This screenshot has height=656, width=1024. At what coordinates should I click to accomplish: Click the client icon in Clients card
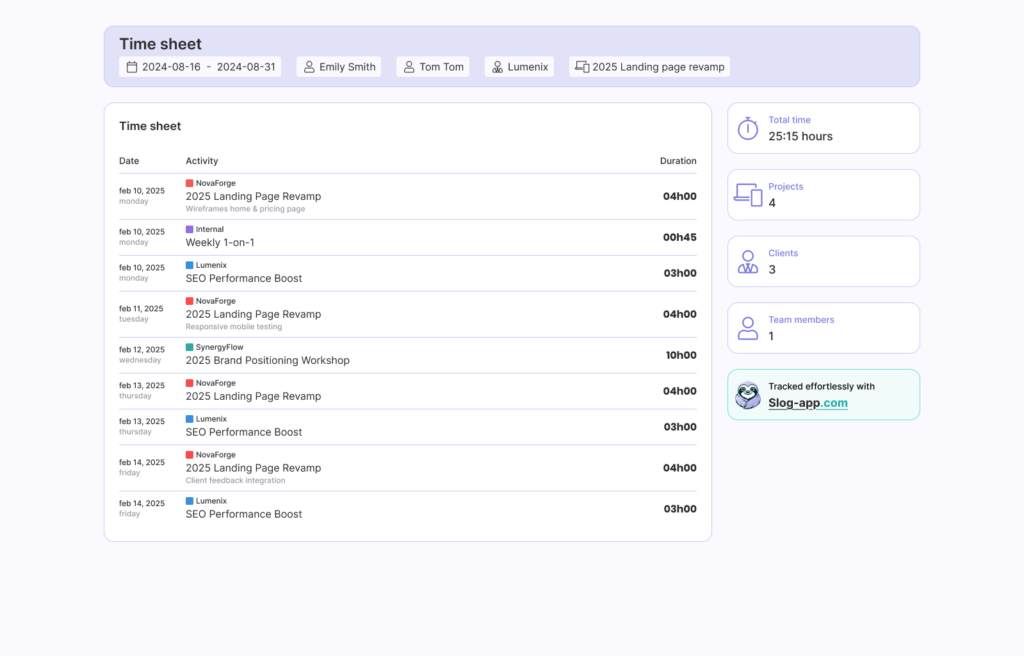(748, 262)
